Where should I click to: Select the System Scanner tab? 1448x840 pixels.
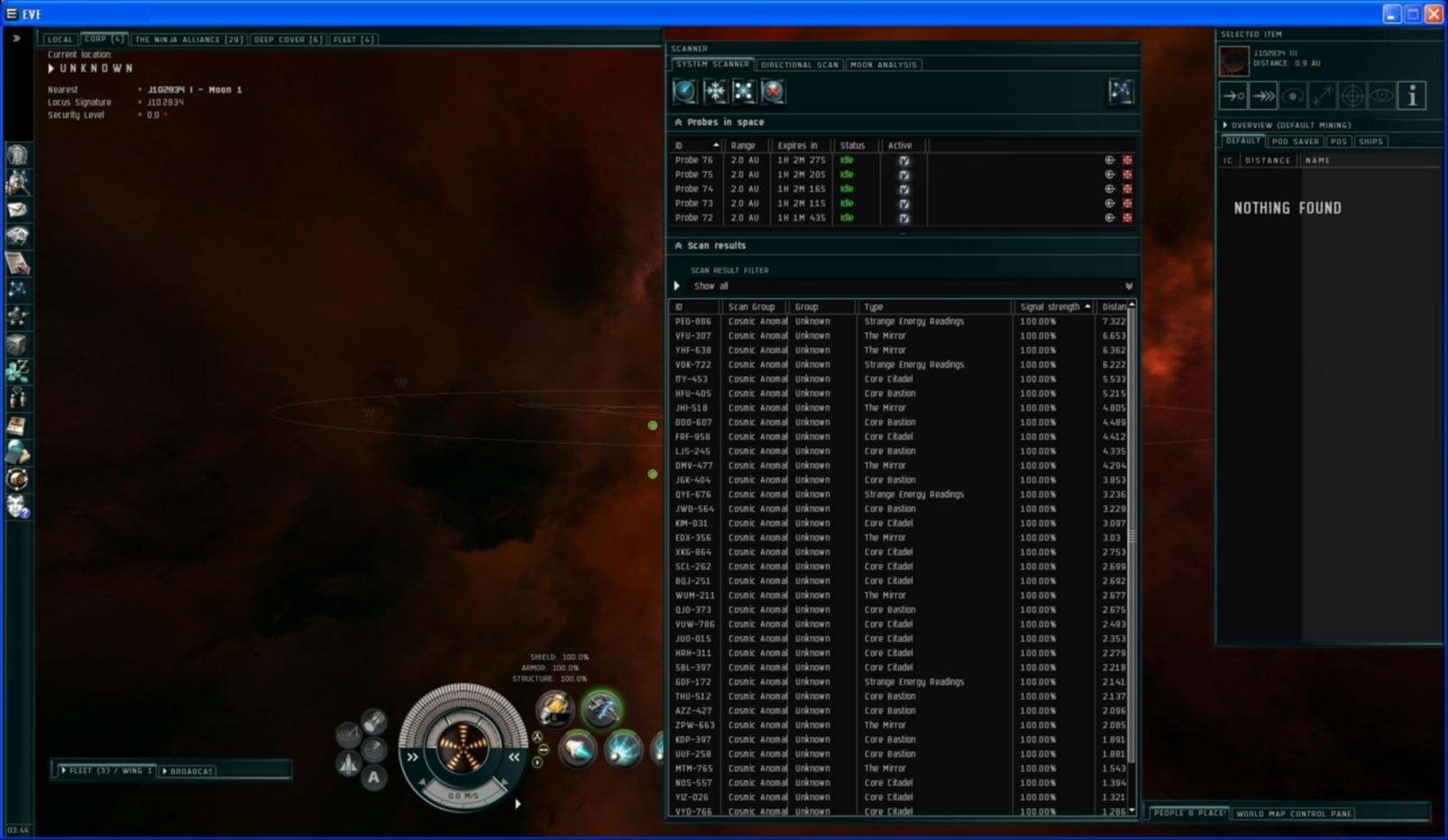point(712,65)
